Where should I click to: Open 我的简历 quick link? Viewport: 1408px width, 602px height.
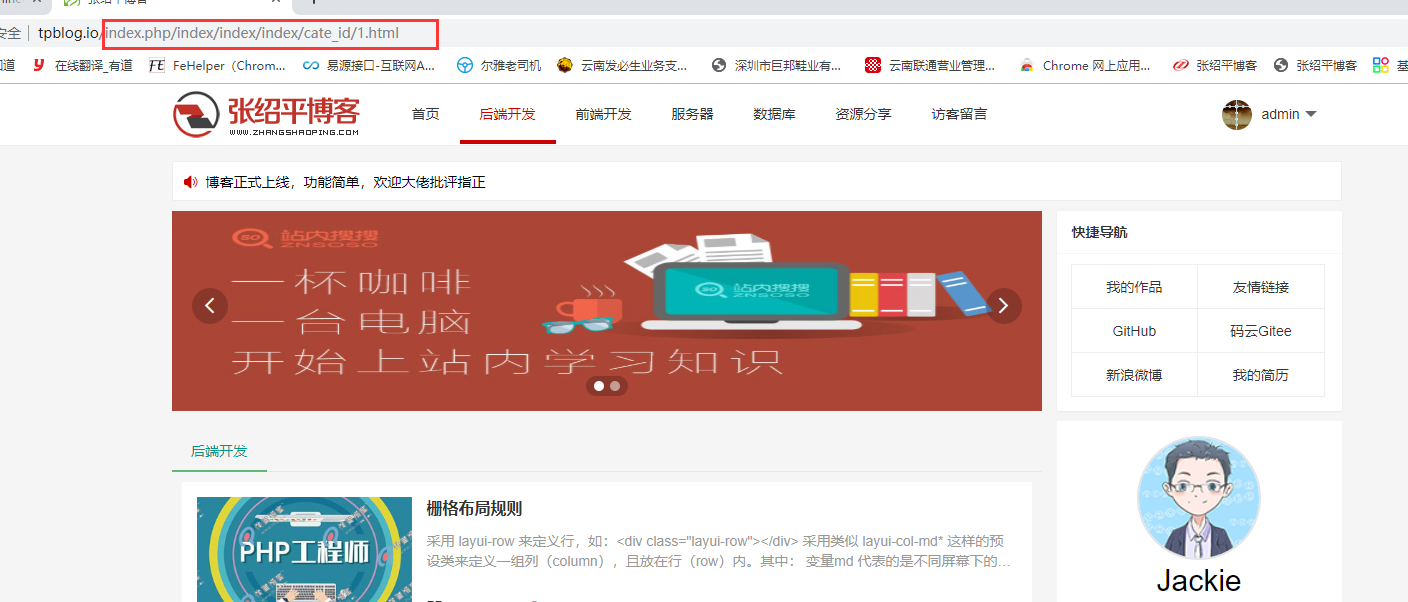click(x=1261, y=375)
